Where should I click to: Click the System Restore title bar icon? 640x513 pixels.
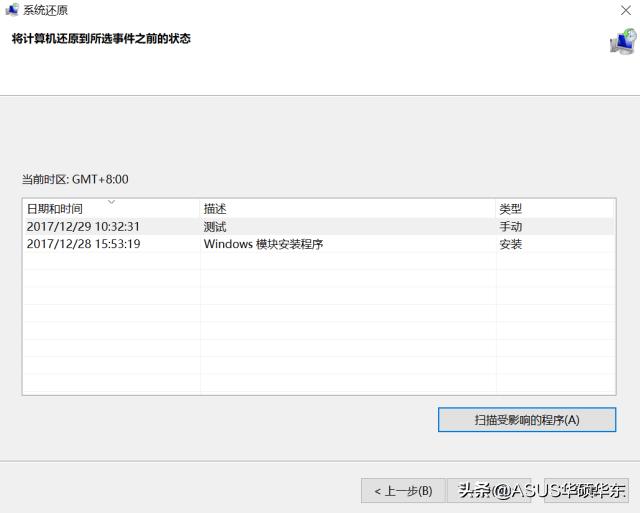tap(12, 10)
